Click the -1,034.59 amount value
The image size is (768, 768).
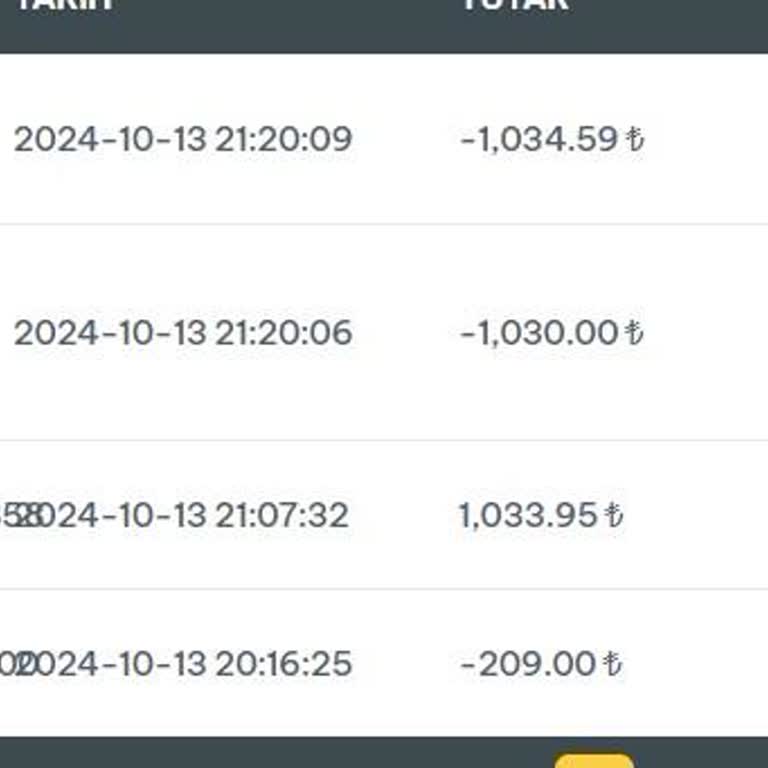(x=539, y=139)
